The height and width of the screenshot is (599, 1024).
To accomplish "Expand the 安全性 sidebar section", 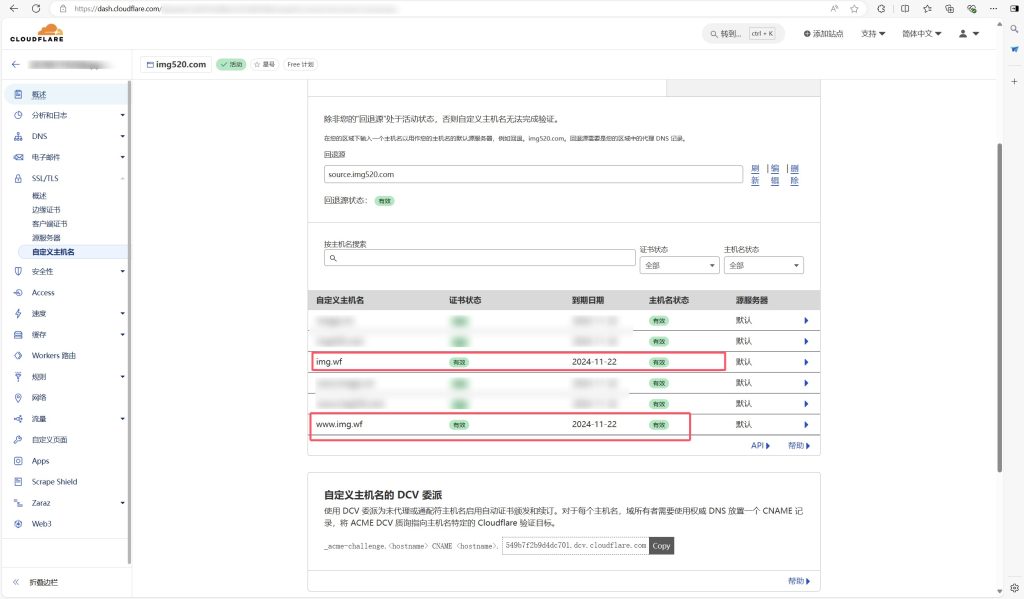I will click(122, 271).
